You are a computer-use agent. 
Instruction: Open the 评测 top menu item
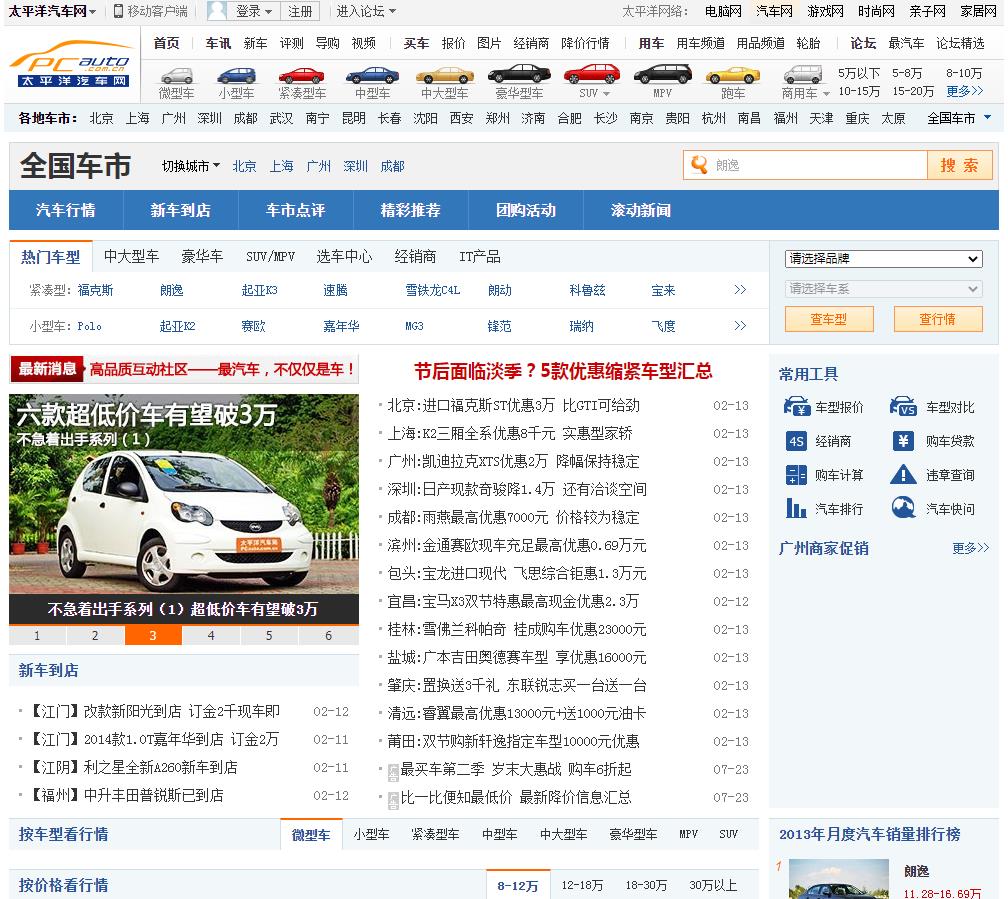pos(291,43)
